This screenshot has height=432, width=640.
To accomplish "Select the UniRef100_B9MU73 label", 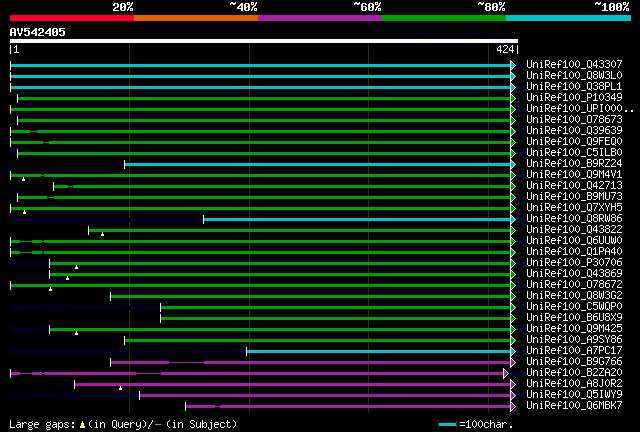I will click(x=574, y=196).
